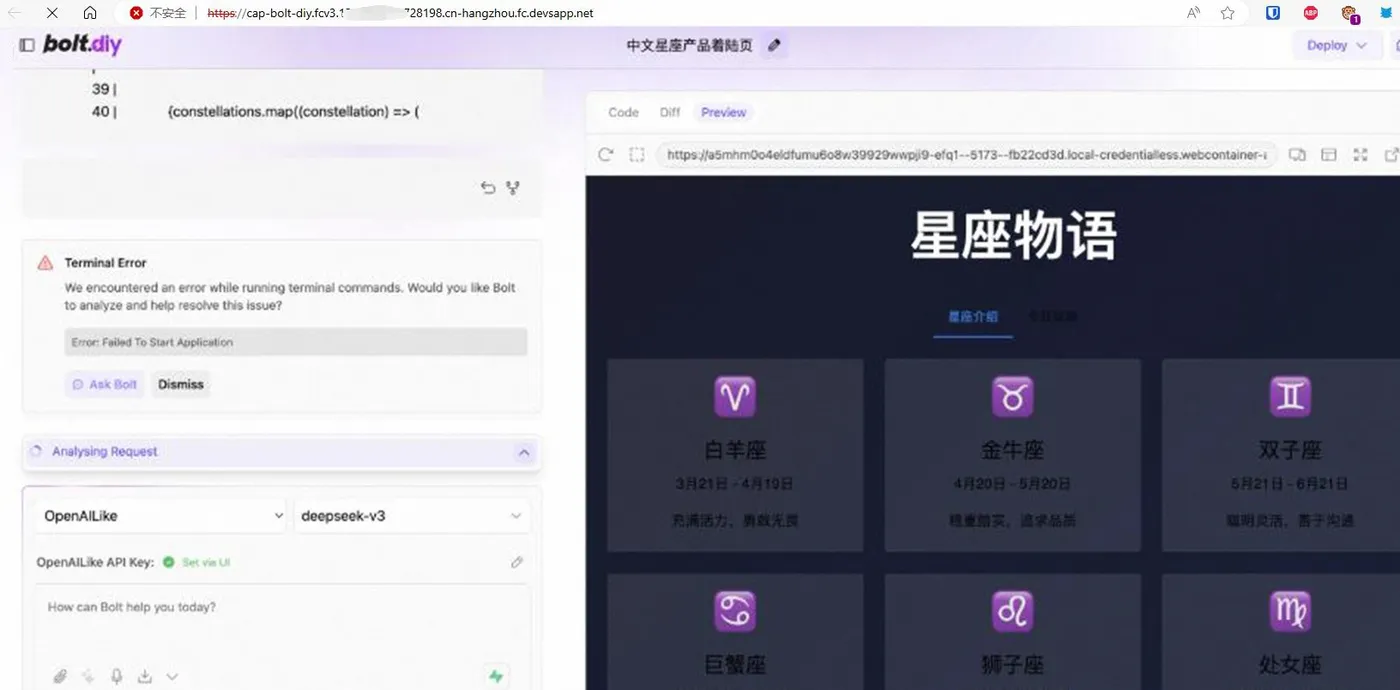This screenshot has height=690, width=1400.
Task: Open the deepseek-v3 model dropdown
Action: (412, 516)
